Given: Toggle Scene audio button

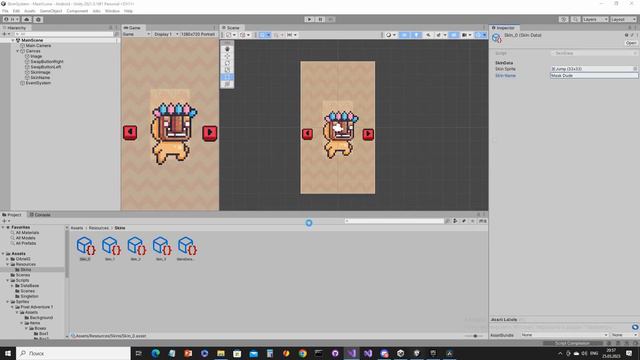Looking at the screenshot, I should click(428, 35).
